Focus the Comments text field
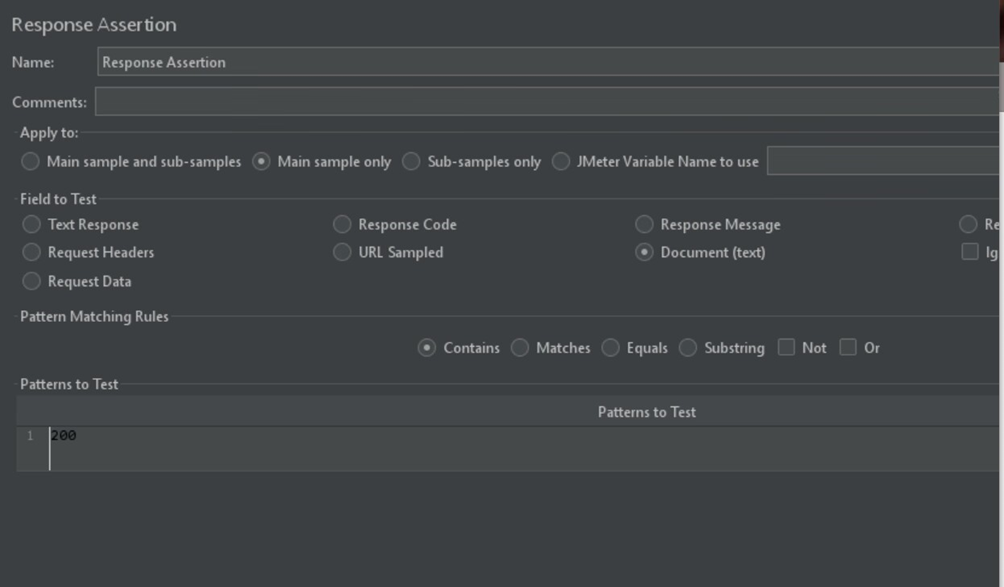1004x587 pixels. click(546, 101)
